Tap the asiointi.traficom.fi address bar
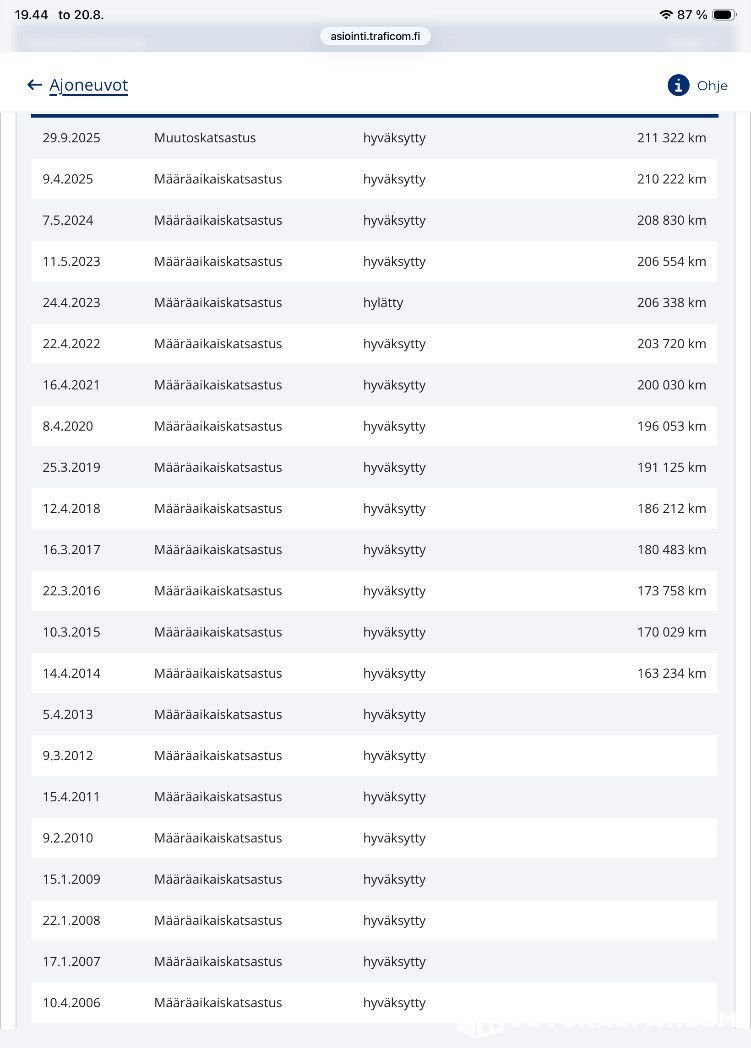The height and width of the screenshot is (1048, 751). 375,36
